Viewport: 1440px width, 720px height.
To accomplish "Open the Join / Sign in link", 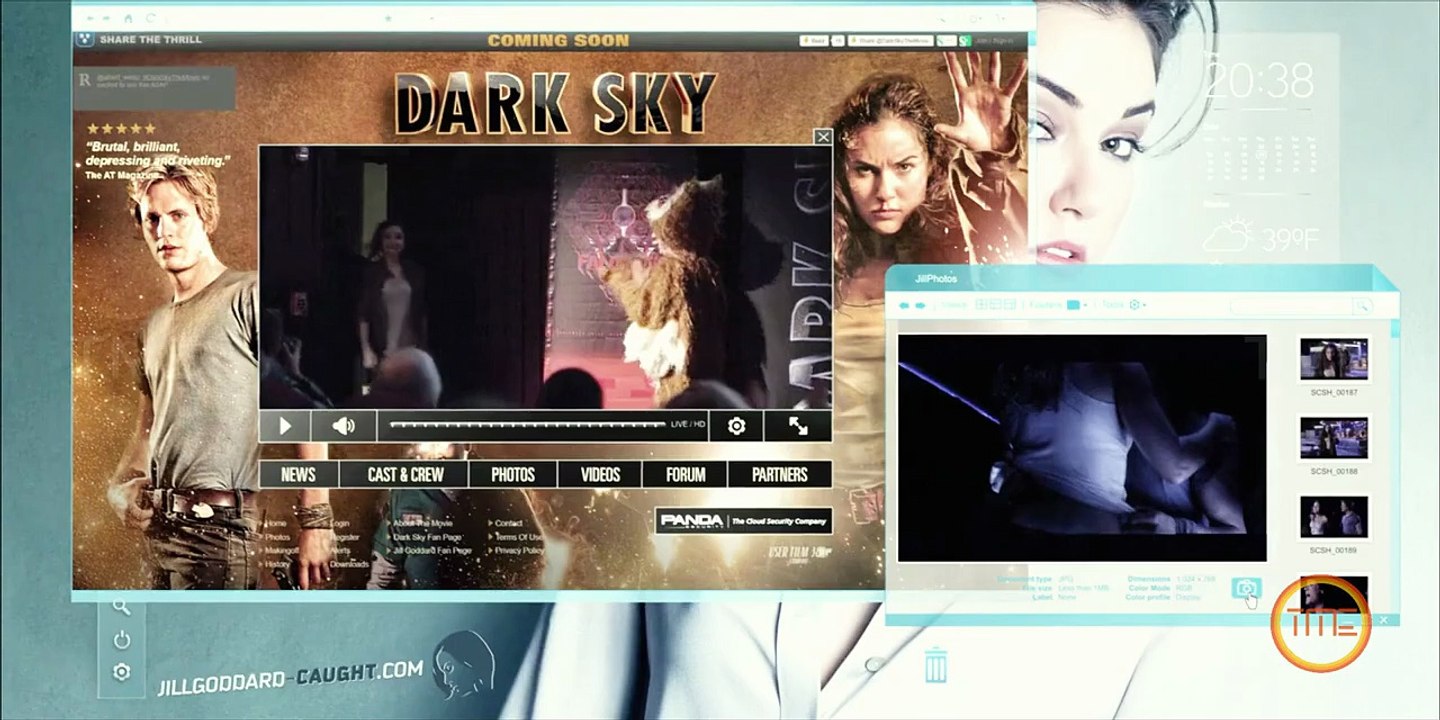I will pyautogui.click(x=995, y=41).
